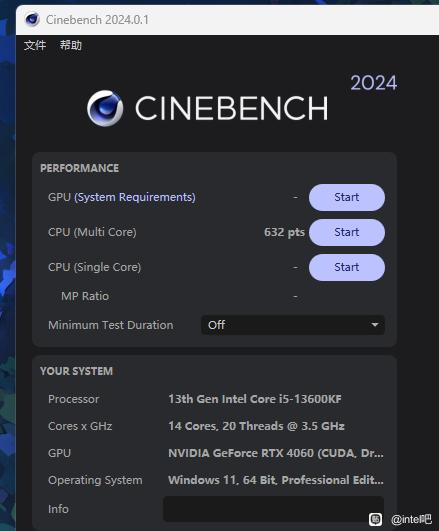Select the 632 pts multi core score
The width and height of the screenshot is (439, 531).
[284, 232]
